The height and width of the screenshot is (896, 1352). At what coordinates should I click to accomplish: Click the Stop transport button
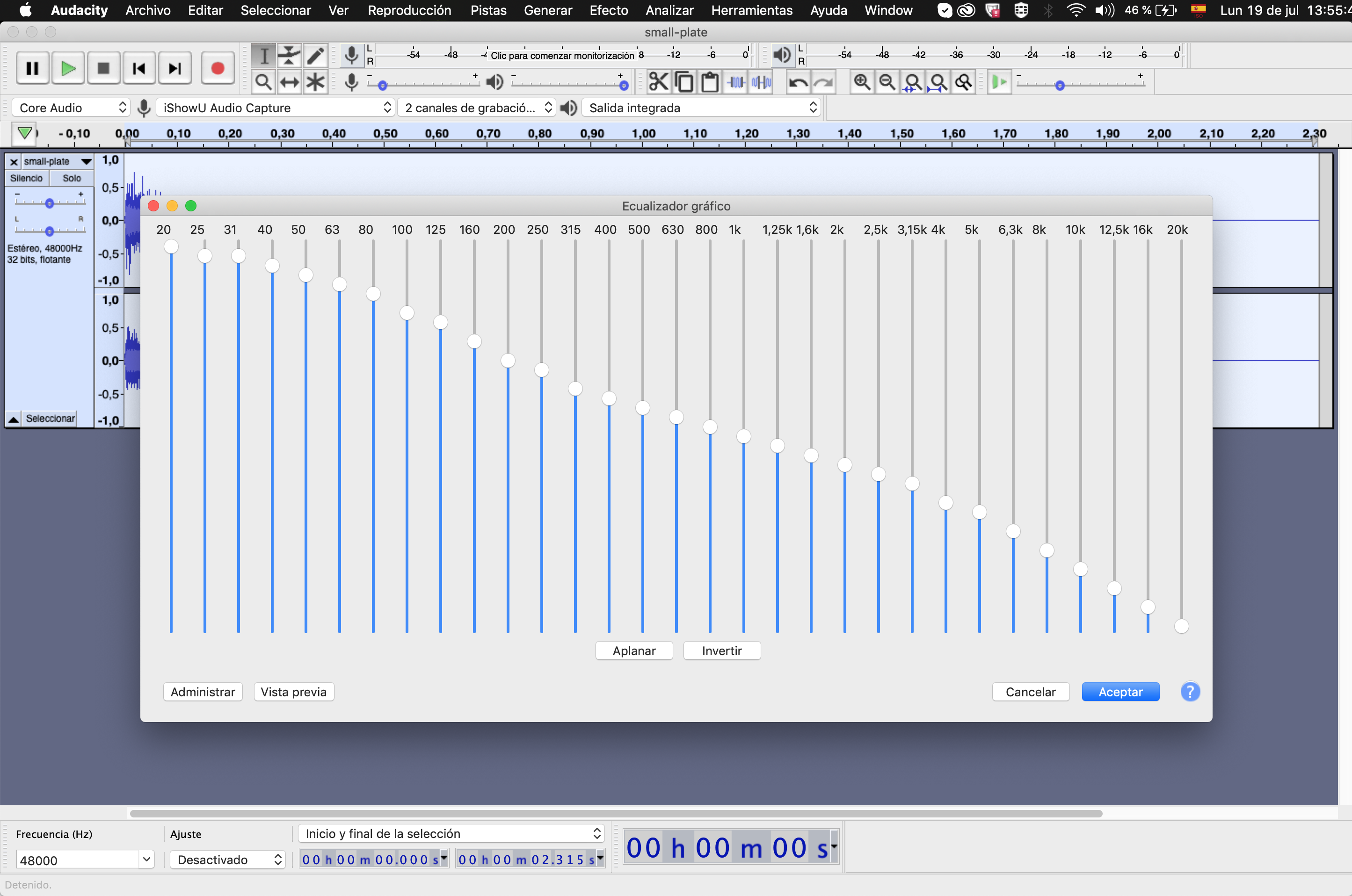click(103, 69)
